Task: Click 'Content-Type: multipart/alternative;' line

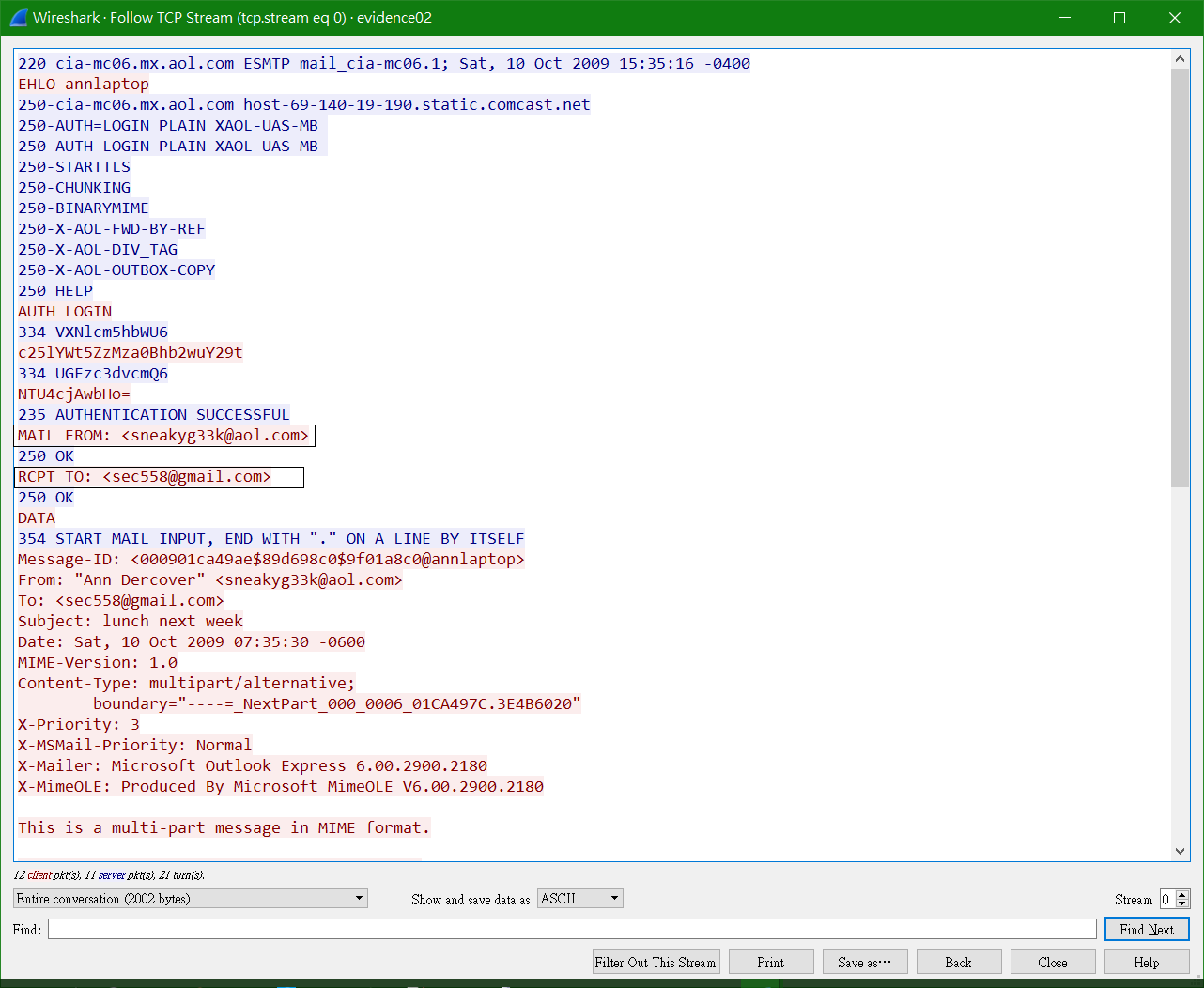Action: point(187,683)
